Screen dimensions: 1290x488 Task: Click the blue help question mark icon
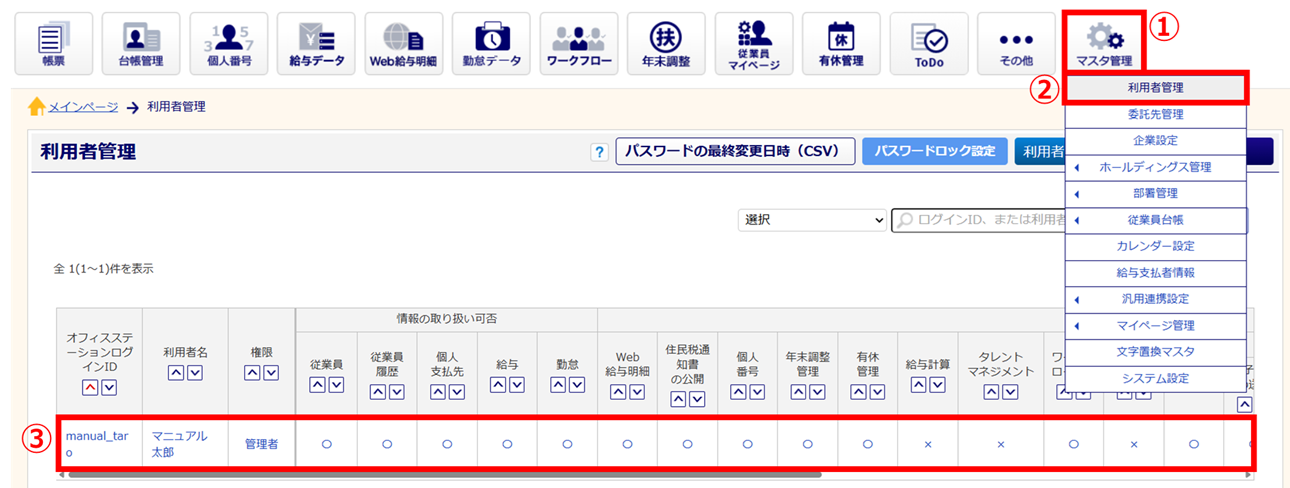(600, 152)
